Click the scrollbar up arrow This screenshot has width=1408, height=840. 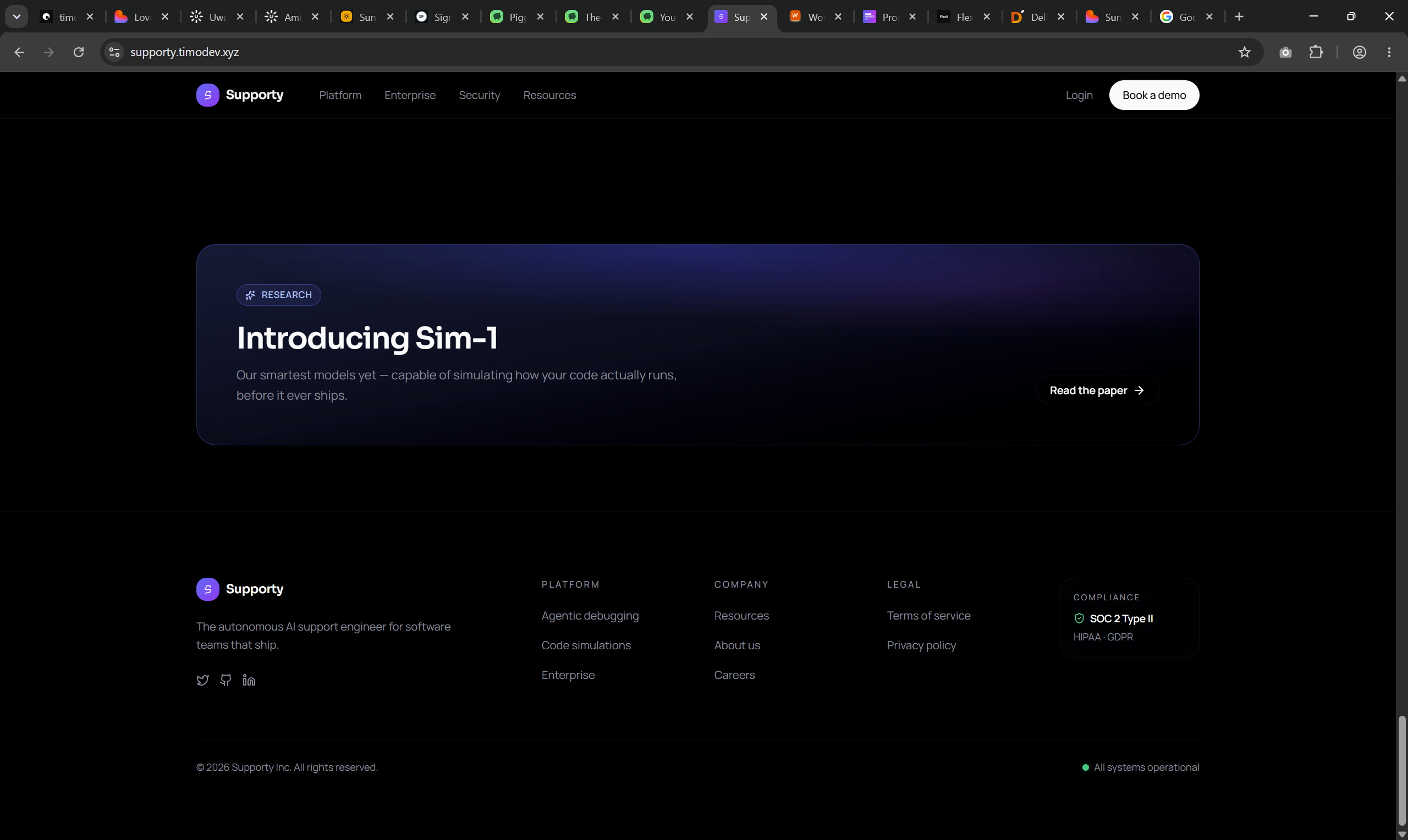pos(1402,79)
